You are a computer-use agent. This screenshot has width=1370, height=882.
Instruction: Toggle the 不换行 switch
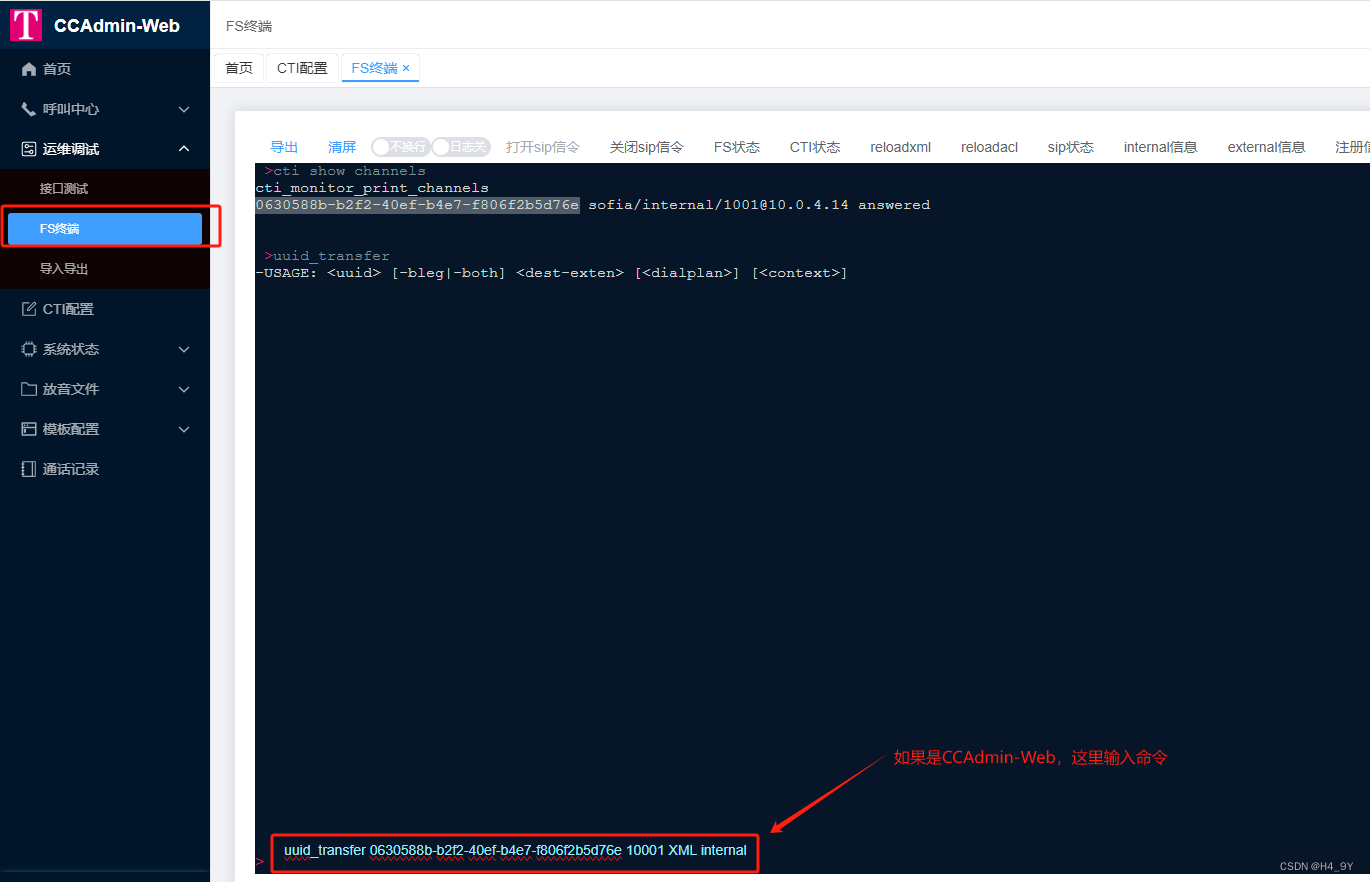point(401,147)
